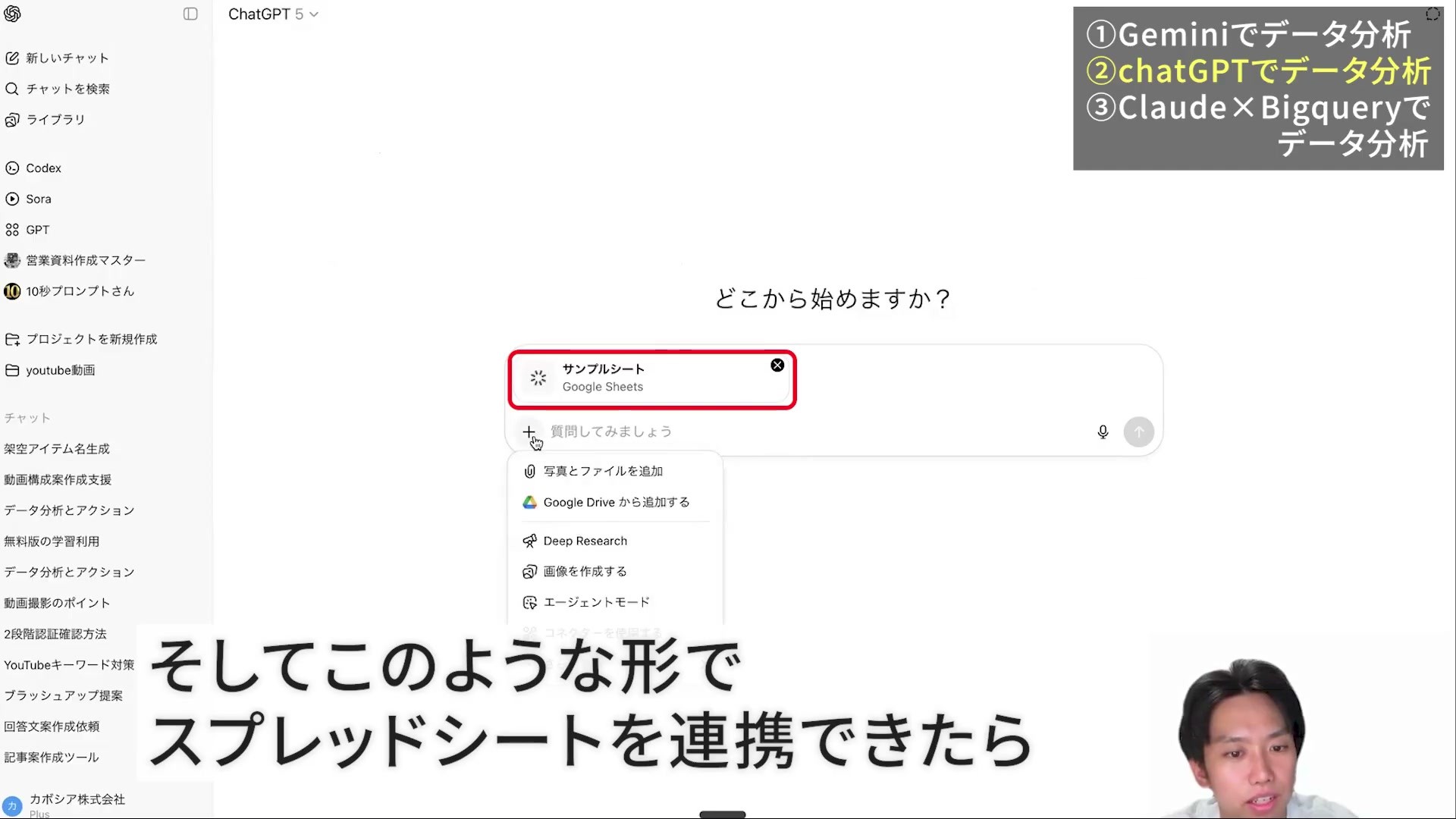
Task: Start a new chat via 新しいチャット
Action: click(67, 58)
